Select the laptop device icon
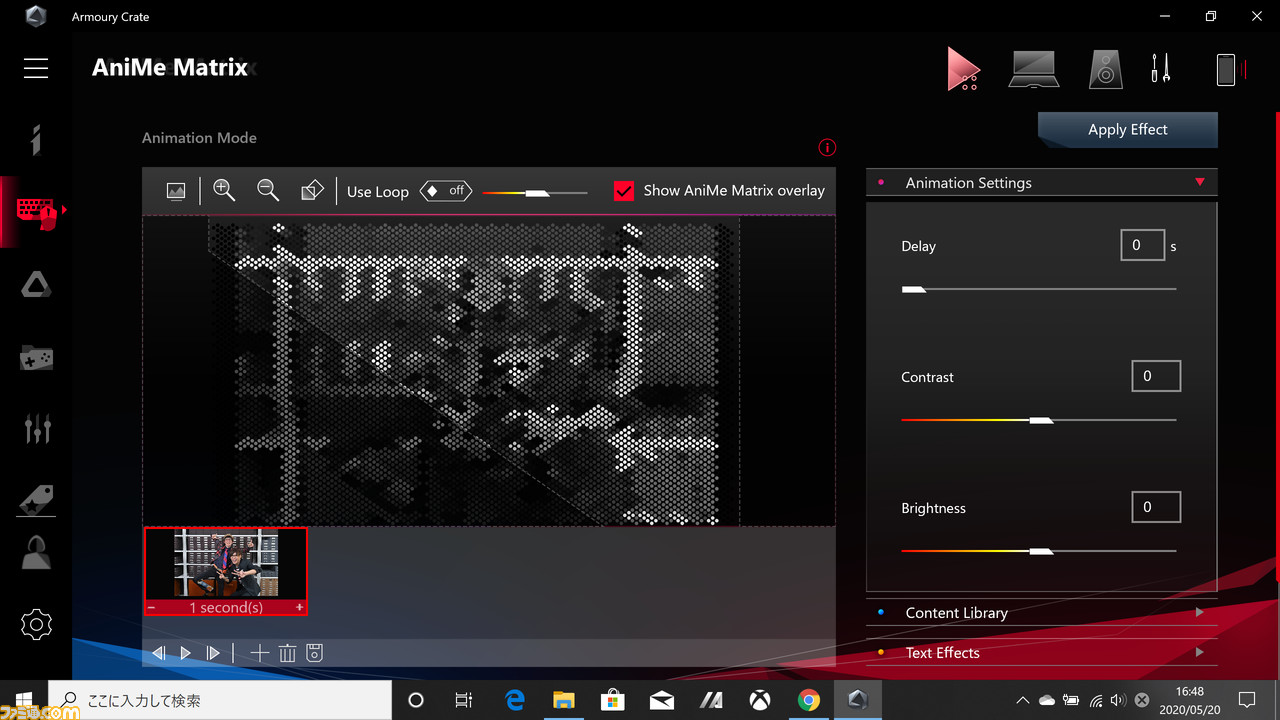Image resolution: width=1280 pixels, height=720 pixels. tap(1033, 69)
